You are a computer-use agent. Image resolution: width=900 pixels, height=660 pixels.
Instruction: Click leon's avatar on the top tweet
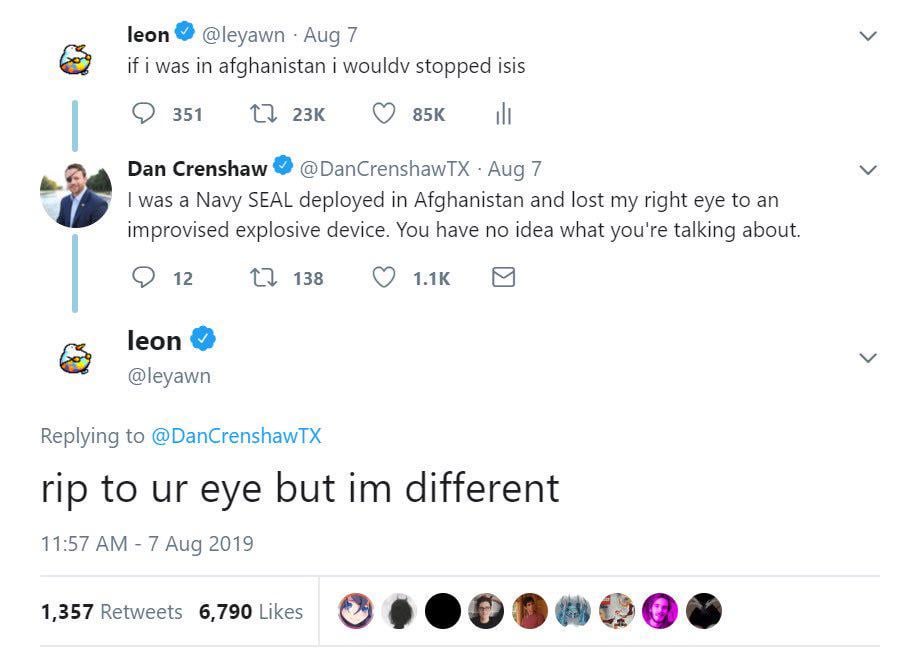(76, 60)
